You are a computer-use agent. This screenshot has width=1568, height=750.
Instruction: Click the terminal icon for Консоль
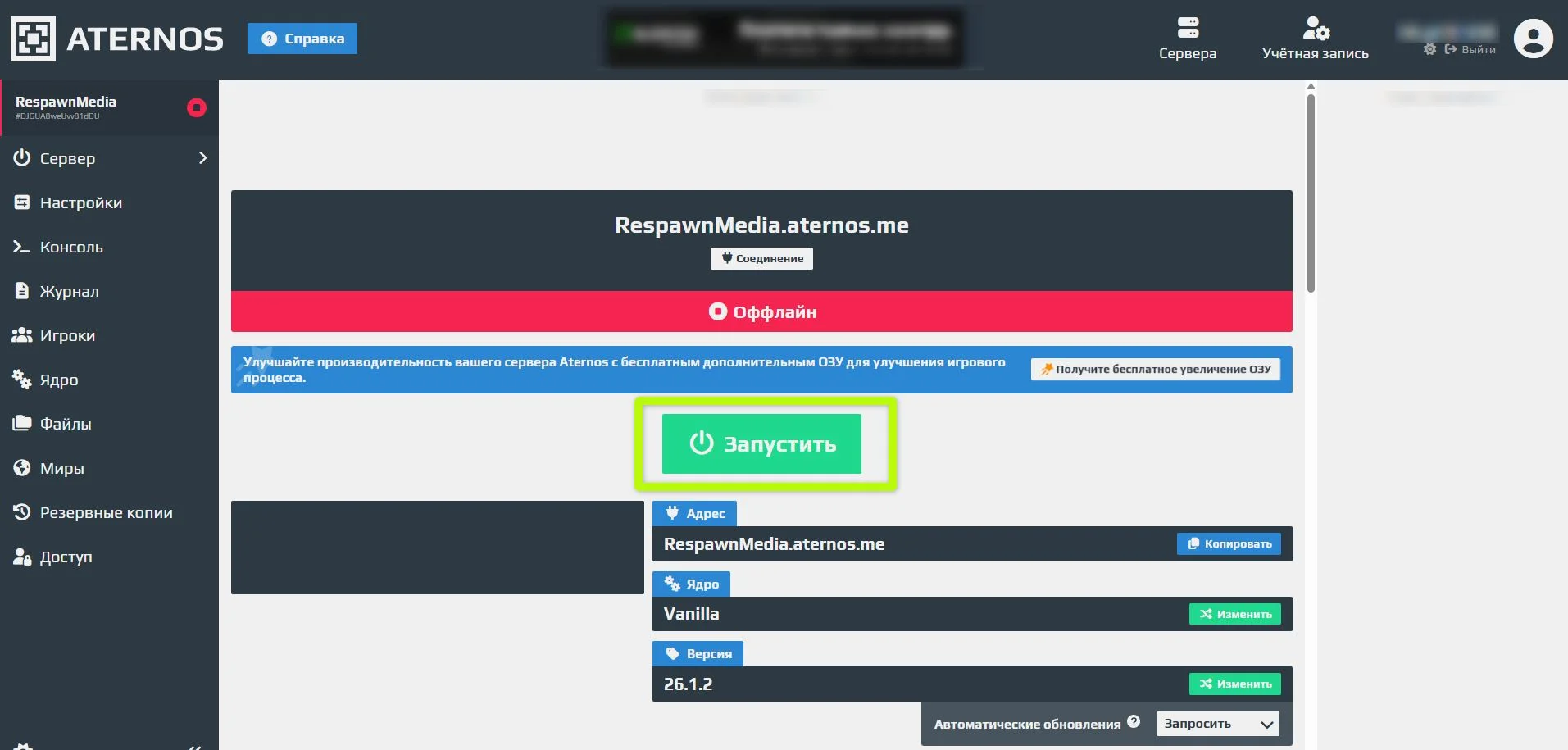pyautogui.click(x=21, y=247)
